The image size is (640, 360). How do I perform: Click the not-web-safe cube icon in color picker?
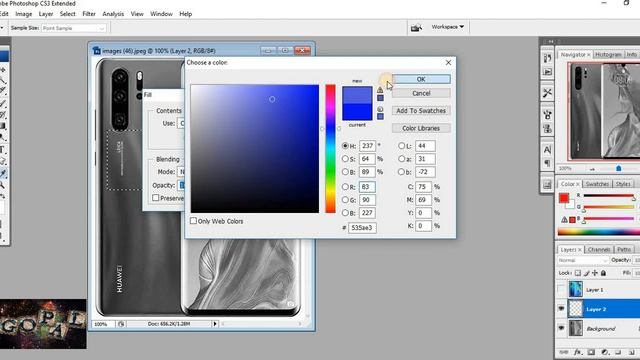coord(380,109)
